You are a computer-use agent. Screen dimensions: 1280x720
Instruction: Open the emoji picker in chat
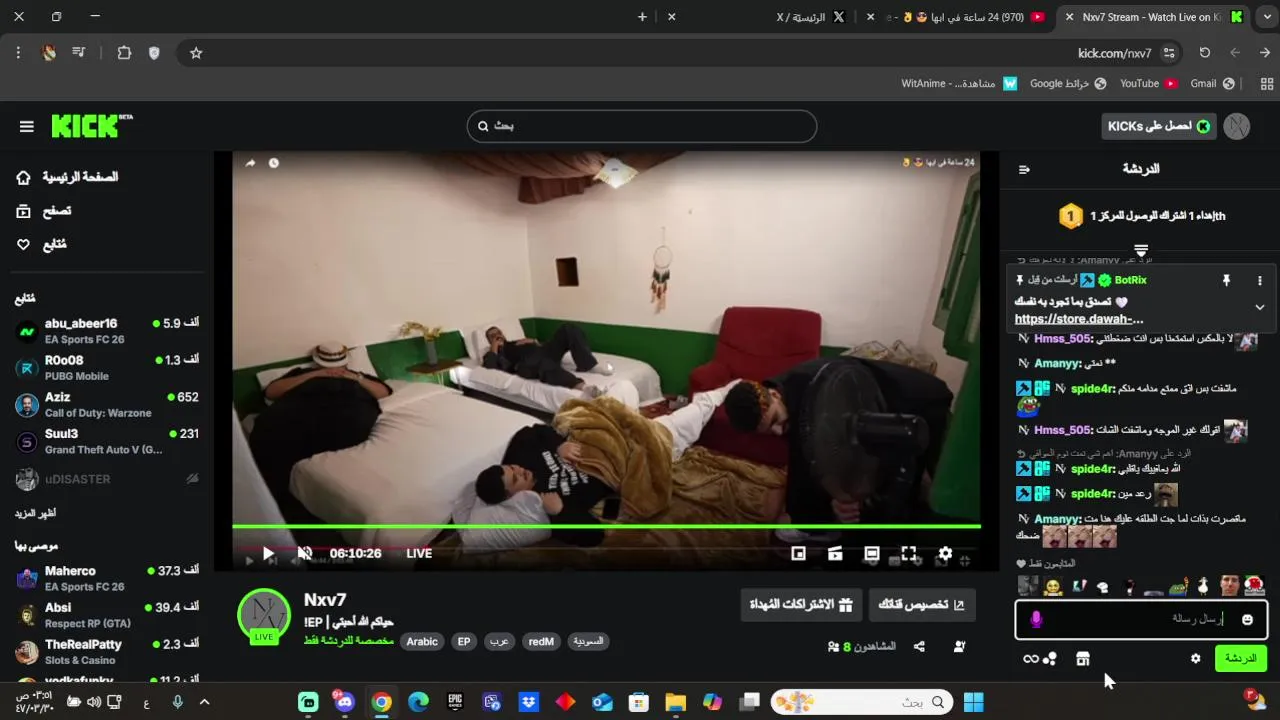[x=1247, y=620]
